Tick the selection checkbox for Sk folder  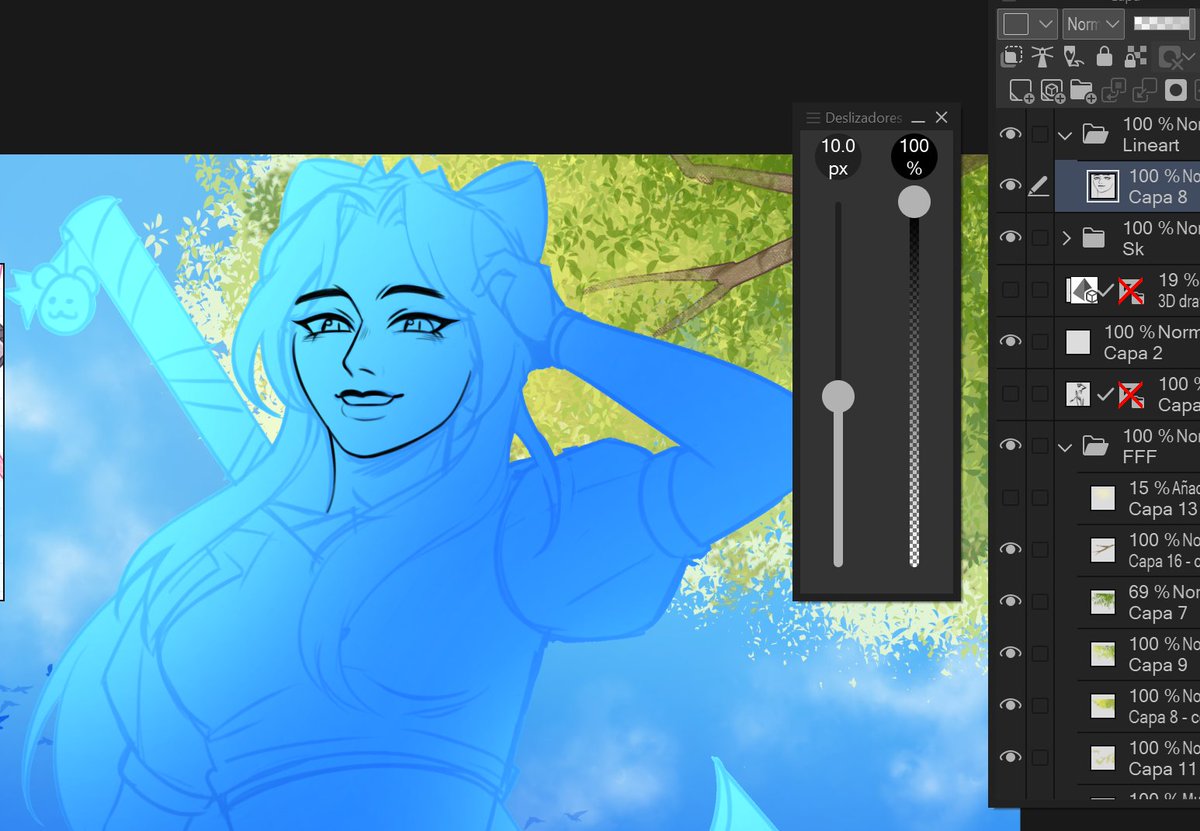1041,238
